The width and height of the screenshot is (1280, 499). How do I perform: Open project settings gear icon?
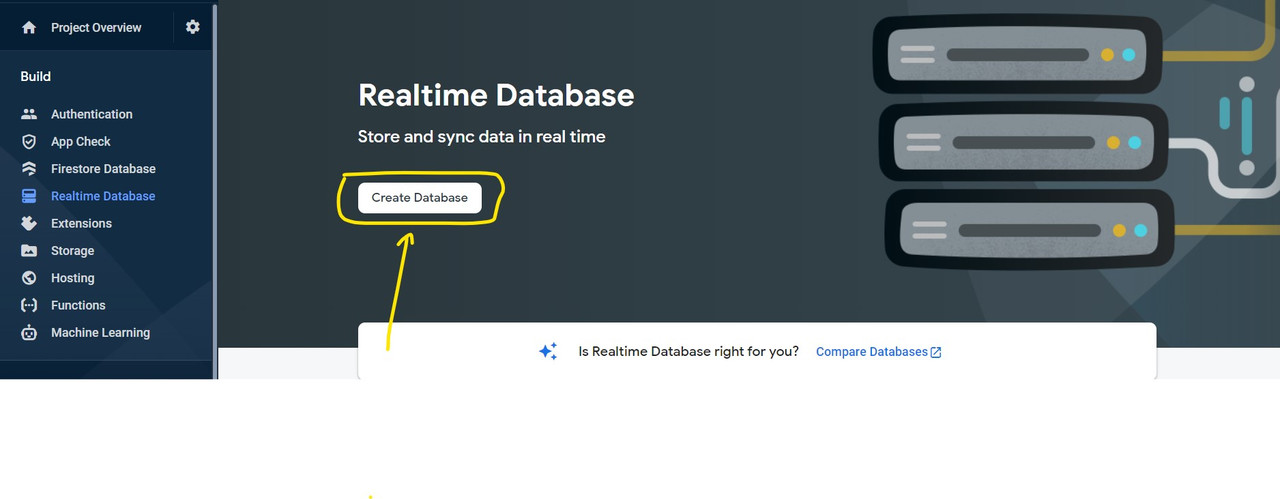pos(193,27)
